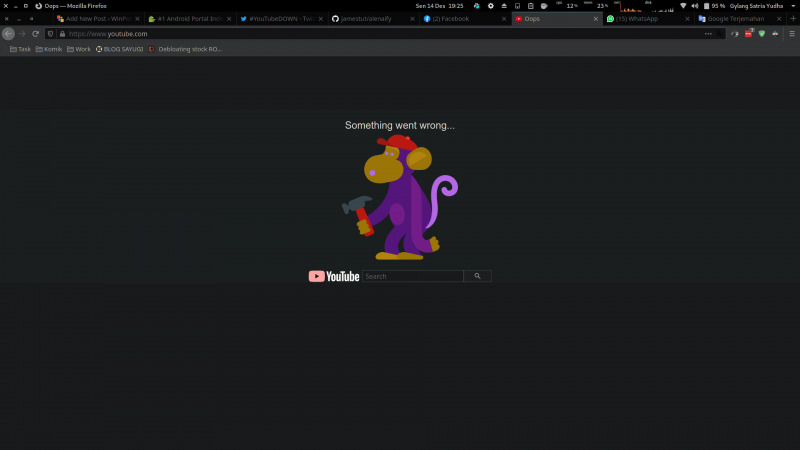Open the clipboard icon in panel
The height and width of the screenshot is (450, 800).
531,6
